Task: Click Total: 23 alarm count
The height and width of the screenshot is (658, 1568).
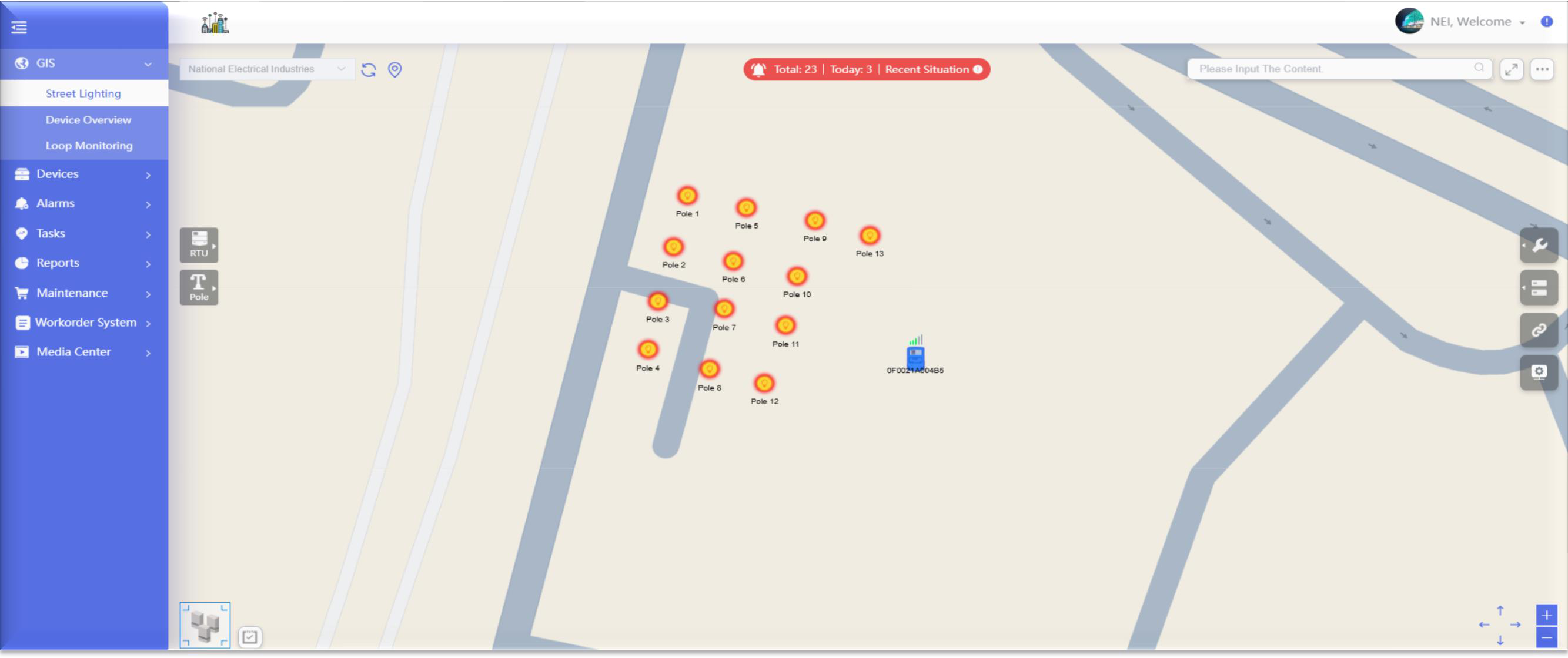Action: tap(795, 69)
